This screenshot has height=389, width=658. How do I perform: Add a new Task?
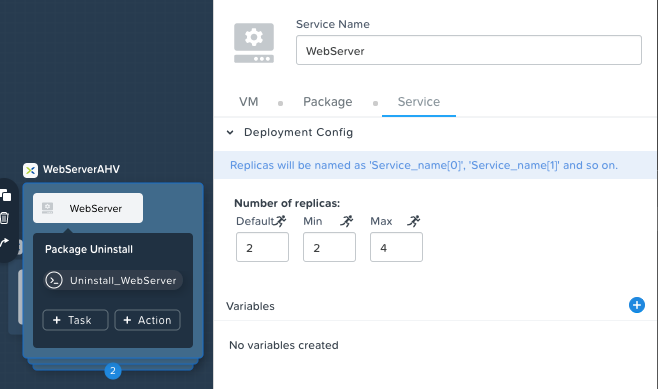(x=76, y=320)
